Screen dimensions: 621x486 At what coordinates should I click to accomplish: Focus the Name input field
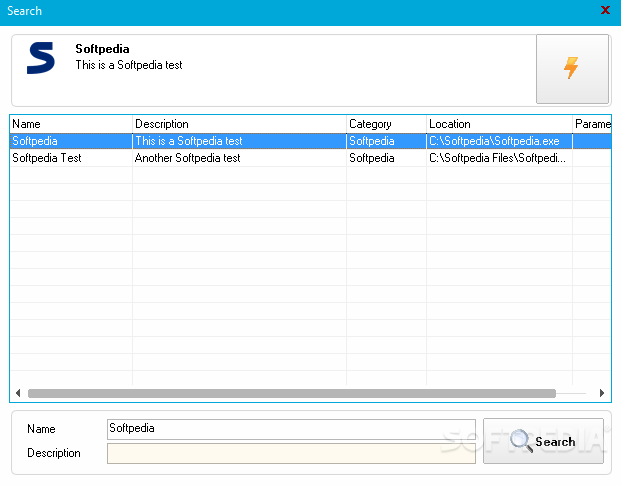(x=291, y=429)
